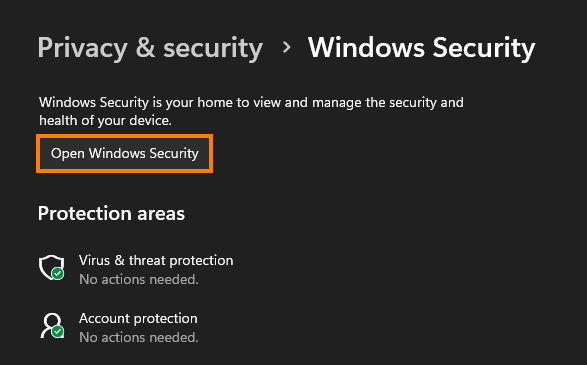The image size is (587, 365).
Task: Select the Windows Security page title
Action: (x=422, y=49)
